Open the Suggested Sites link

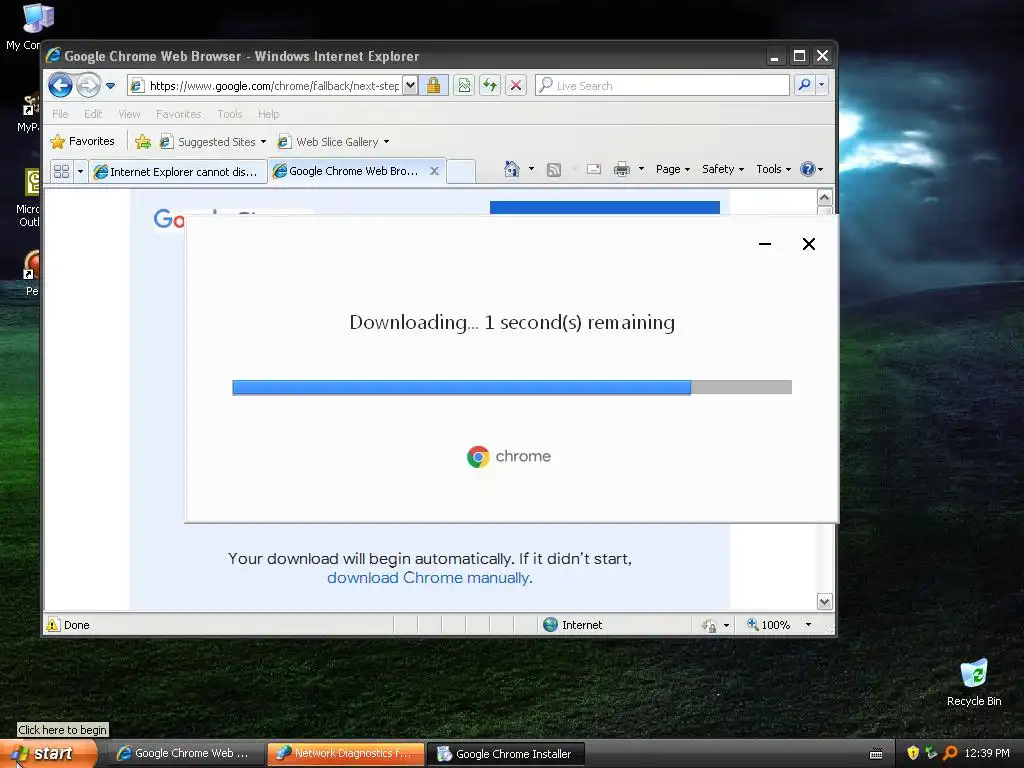click(213, 142)
